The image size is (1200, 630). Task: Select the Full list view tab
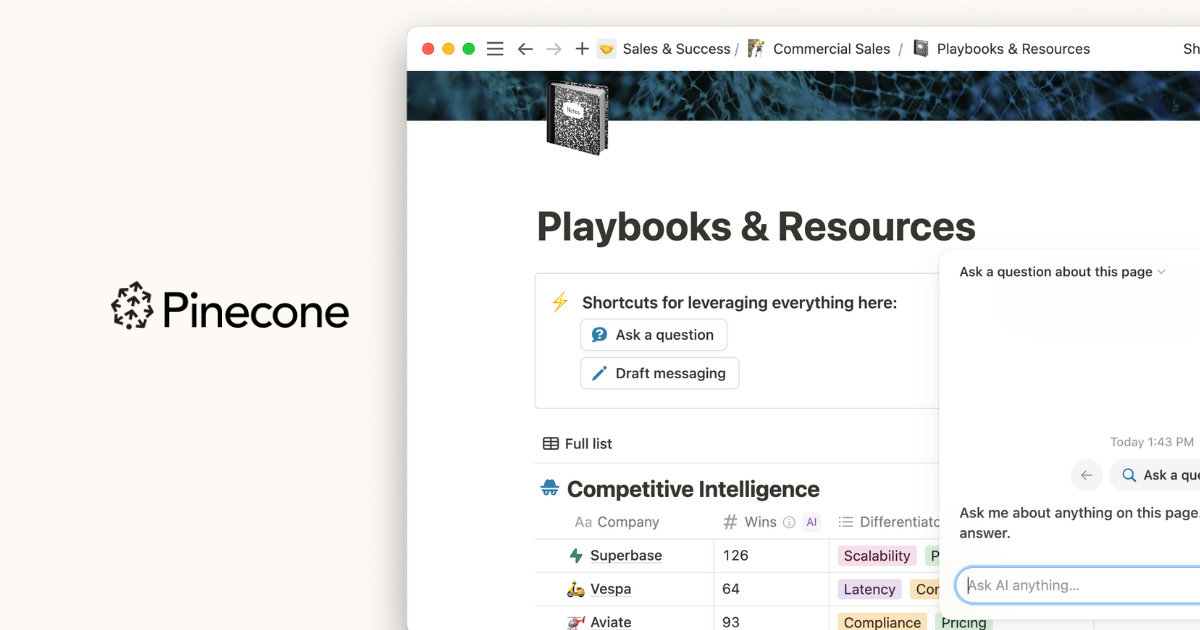578,444
